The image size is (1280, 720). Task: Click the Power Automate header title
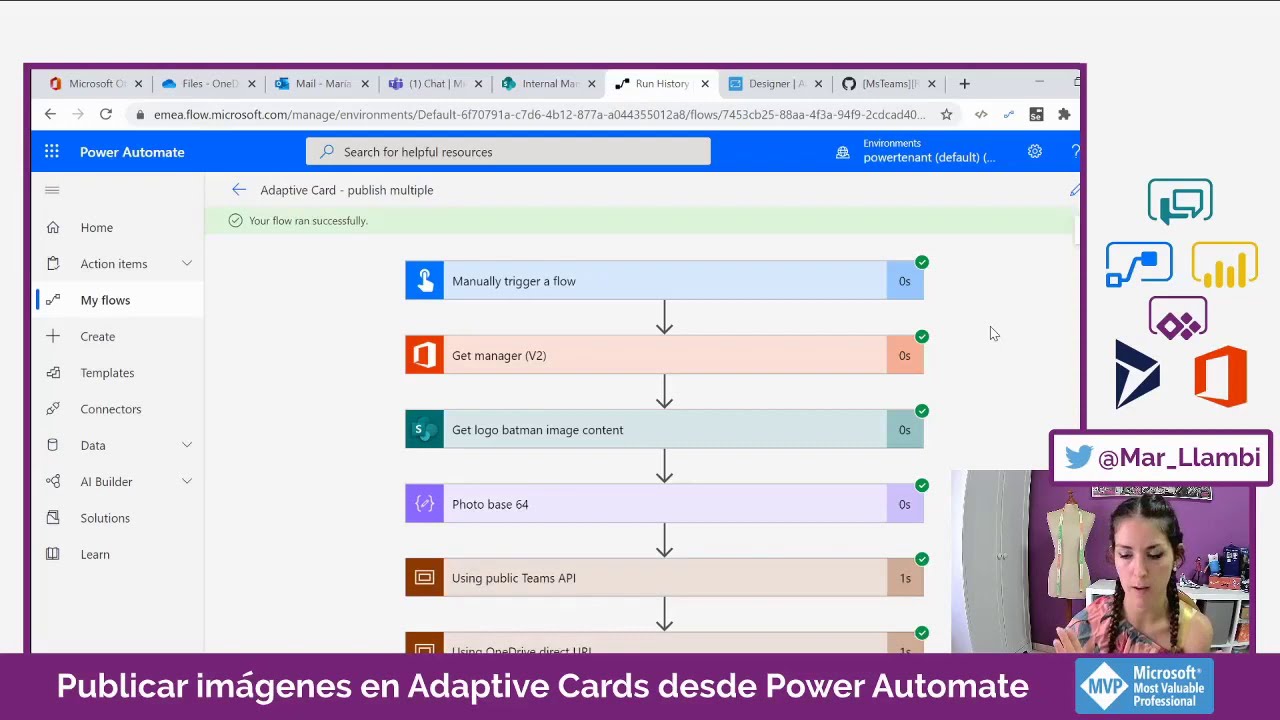[x=132, y=152]
